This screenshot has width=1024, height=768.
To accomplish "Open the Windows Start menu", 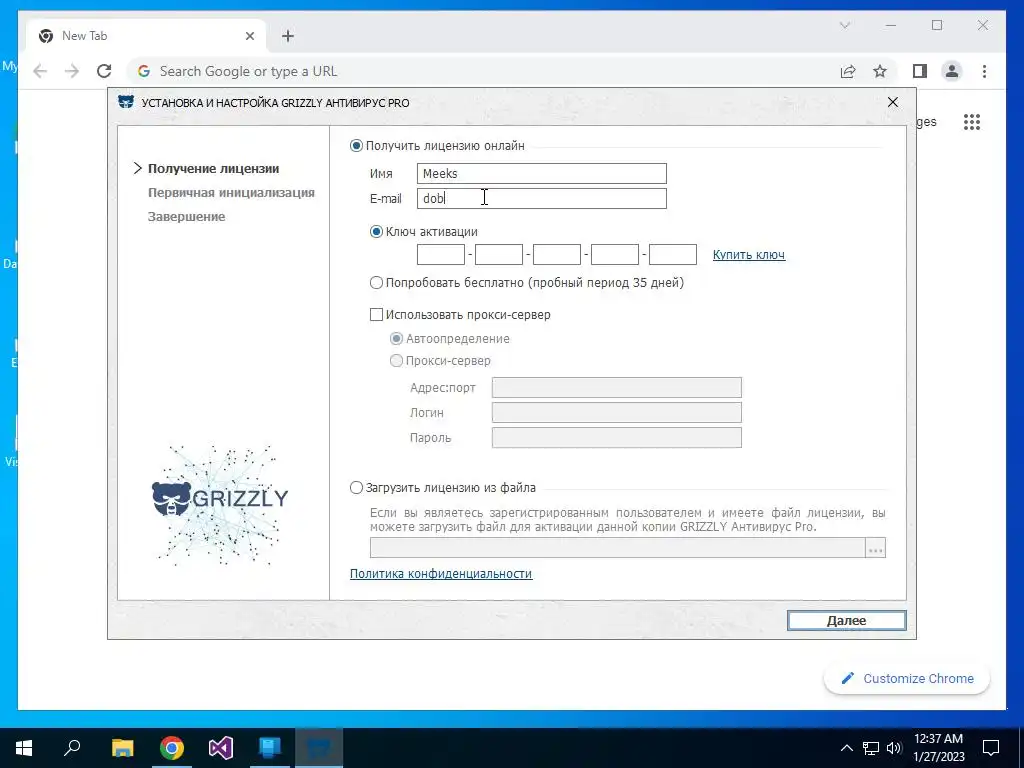I will point(24,748).
